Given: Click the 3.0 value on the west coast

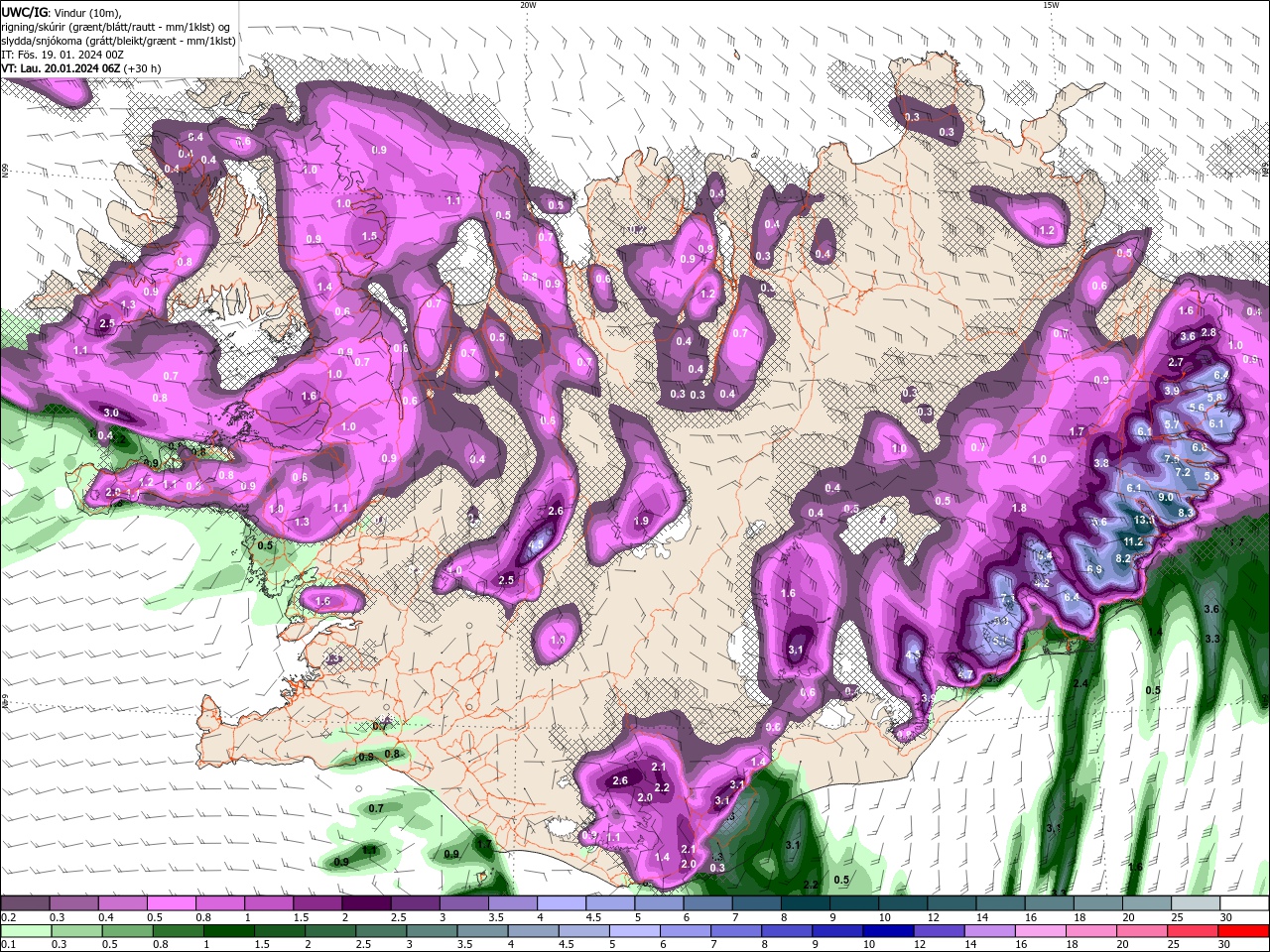Looking at the screenshot, I should pos(111,413).
